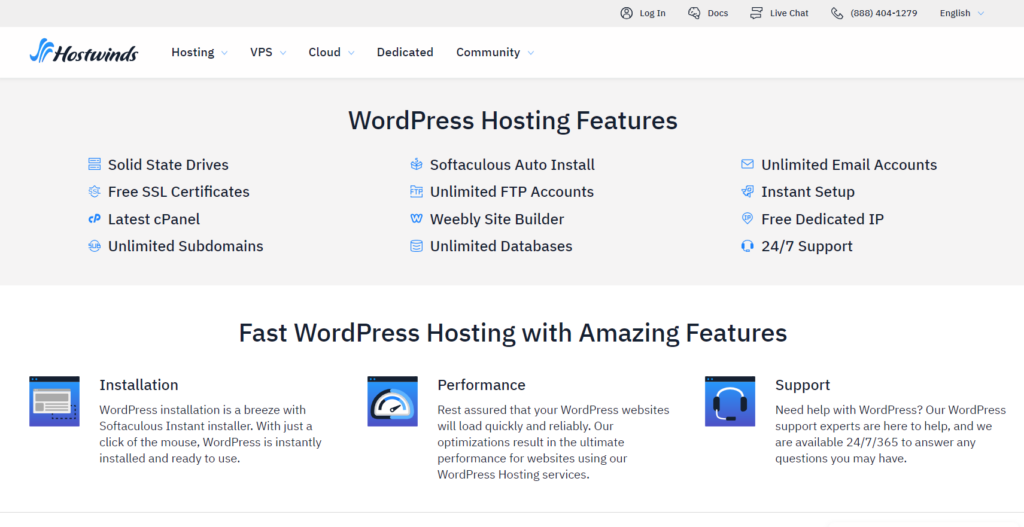
Task: Click the 'Unlimited Subdomains' text
Action: click(185, 246)
